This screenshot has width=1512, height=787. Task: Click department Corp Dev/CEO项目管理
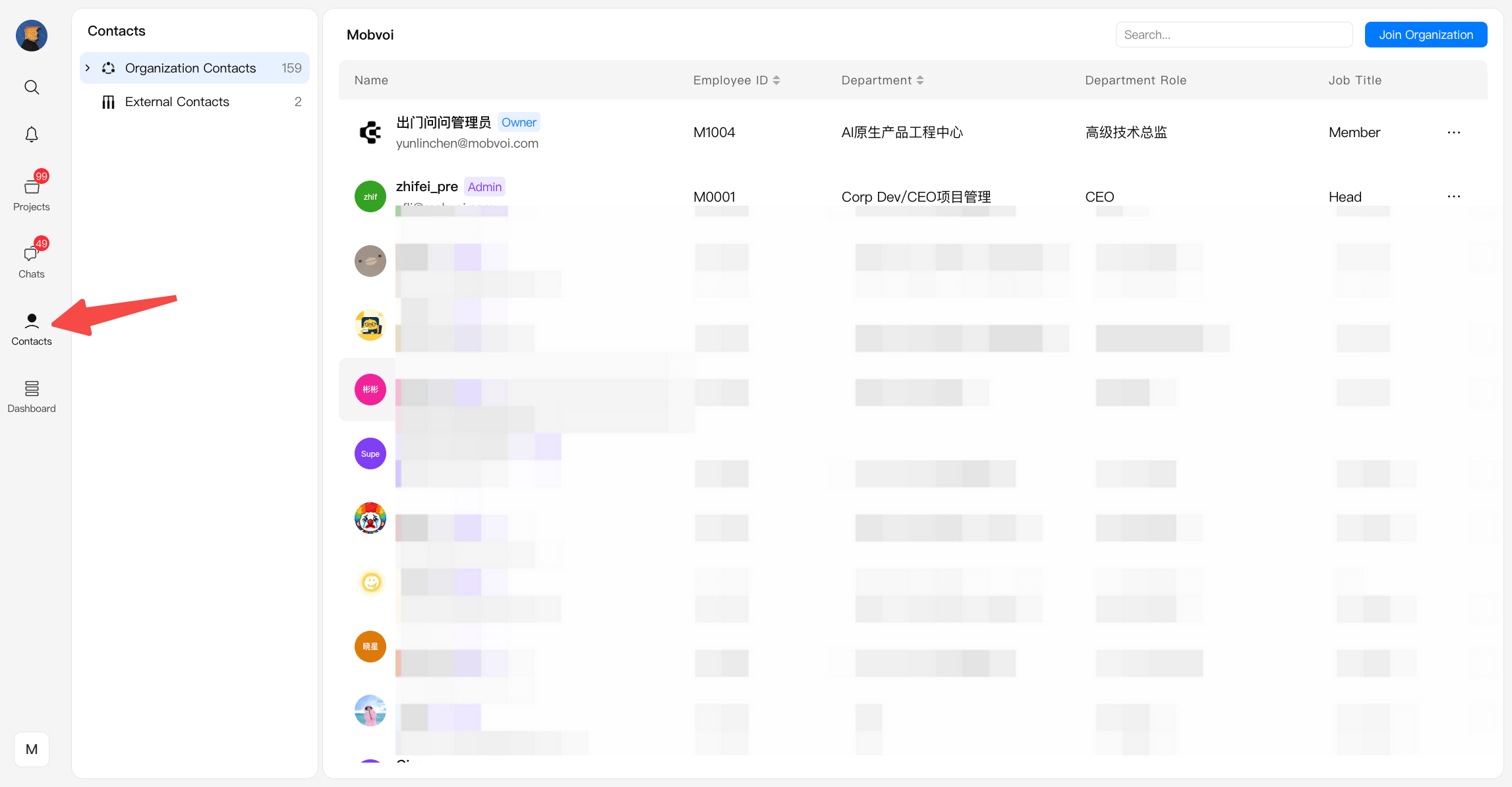point(916,197)
